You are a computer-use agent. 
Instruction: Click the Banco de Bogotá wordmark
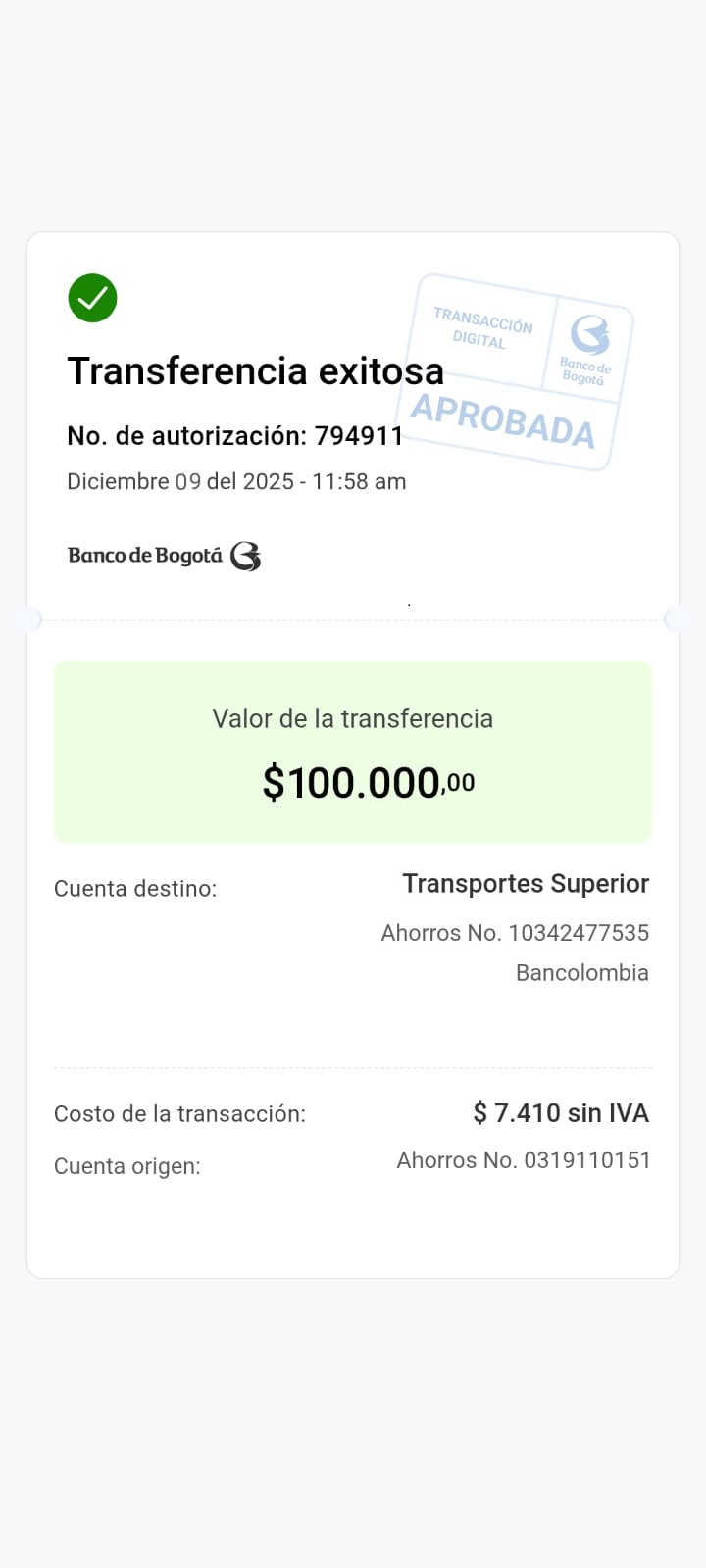pyautogui.click(x=145, y=556)
